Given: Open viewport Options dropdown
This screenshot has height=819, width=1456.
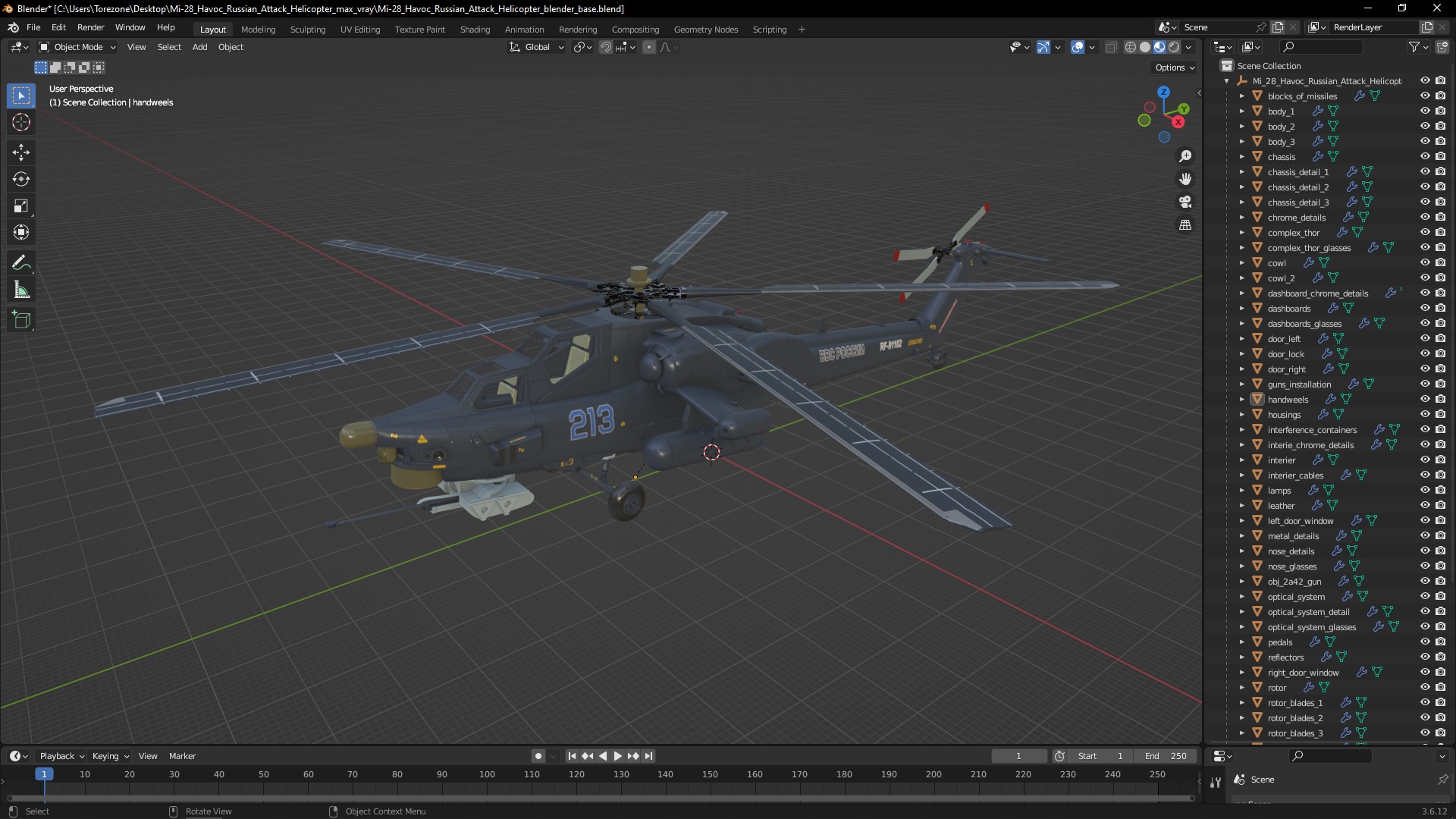Looking at the screenshot, I should pyautogui.click(x=1175, y=67).
